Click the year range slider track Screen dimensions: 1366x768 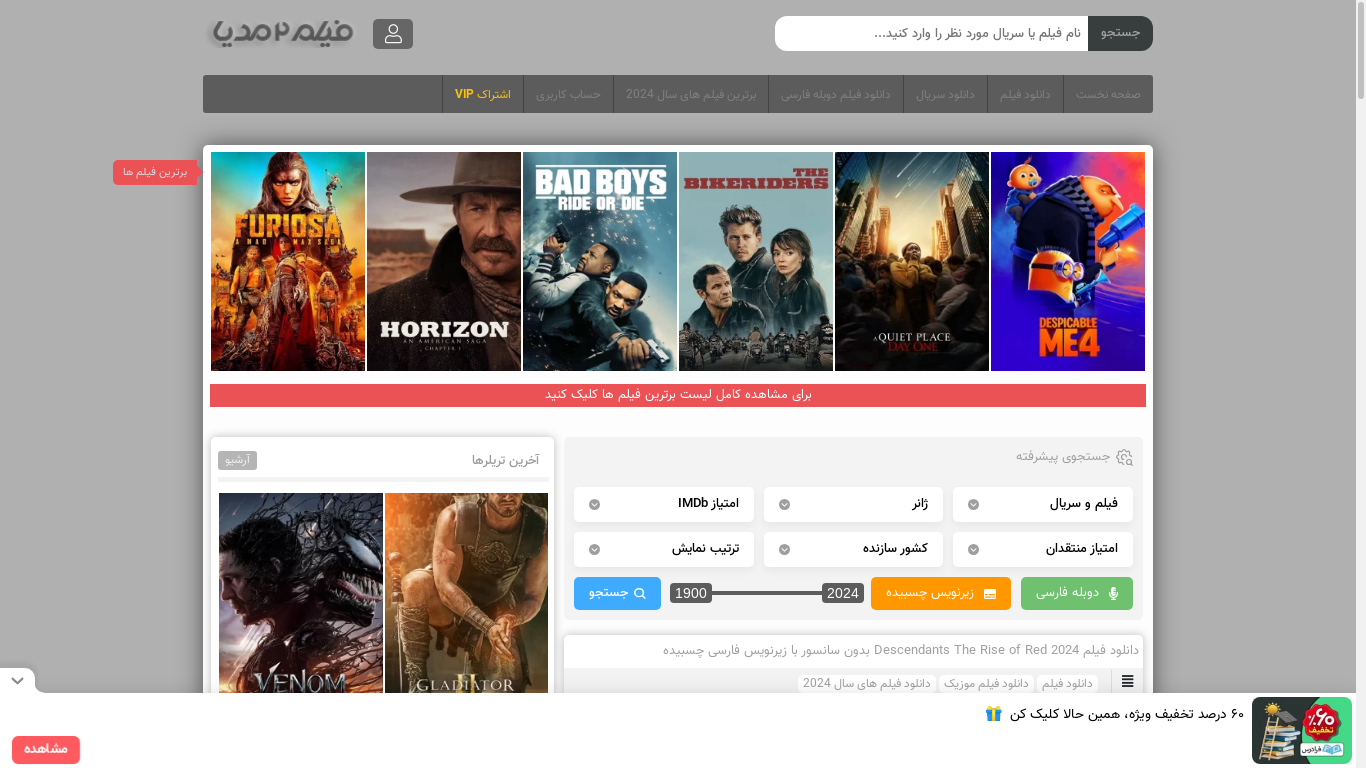pos(767,593)
